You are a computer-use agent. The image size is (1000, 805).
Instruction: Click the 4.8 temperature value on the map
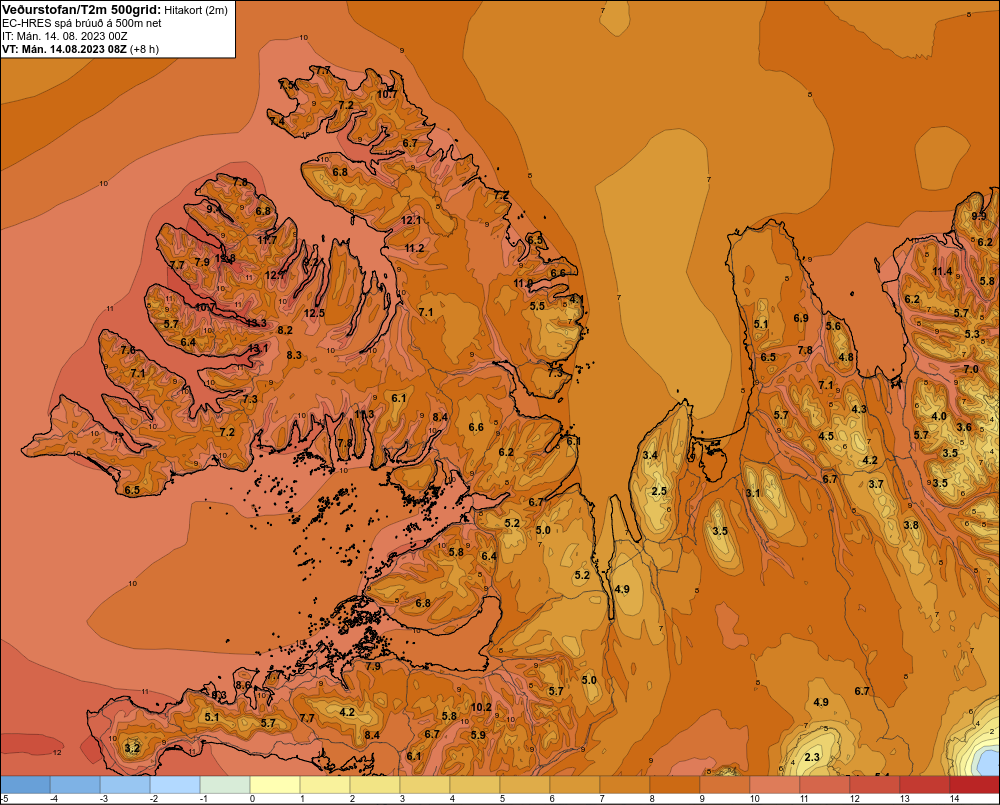tap(846, 357)
